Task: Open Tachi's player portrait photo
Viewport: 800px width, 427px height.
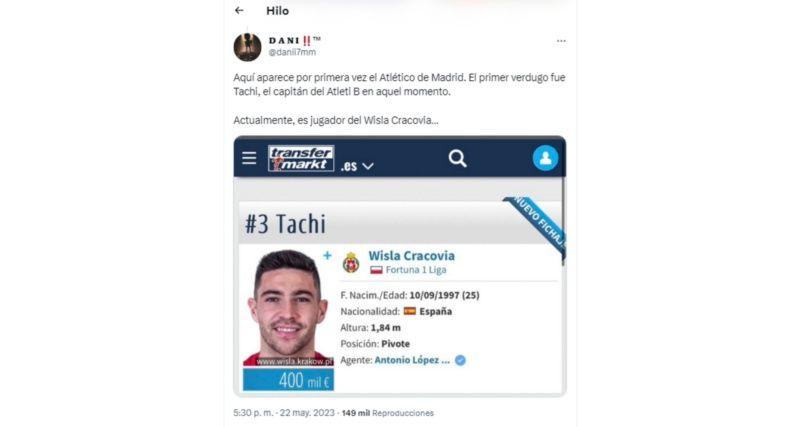Action: [x=288, y=308]
